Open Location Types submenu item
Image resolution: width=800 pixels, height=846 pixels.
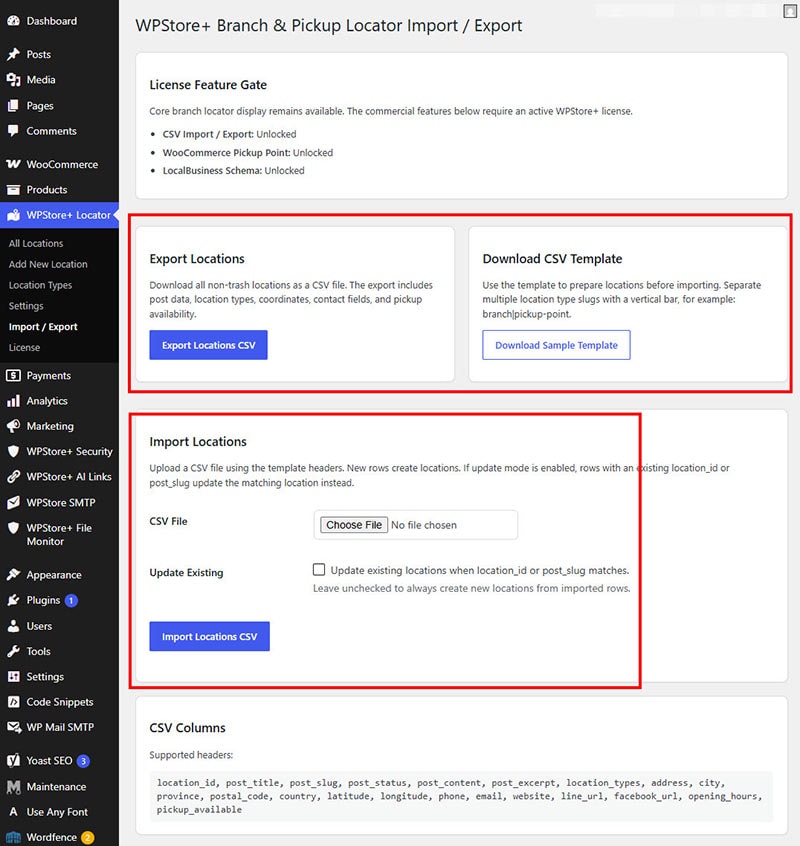(x=40, y=285)
